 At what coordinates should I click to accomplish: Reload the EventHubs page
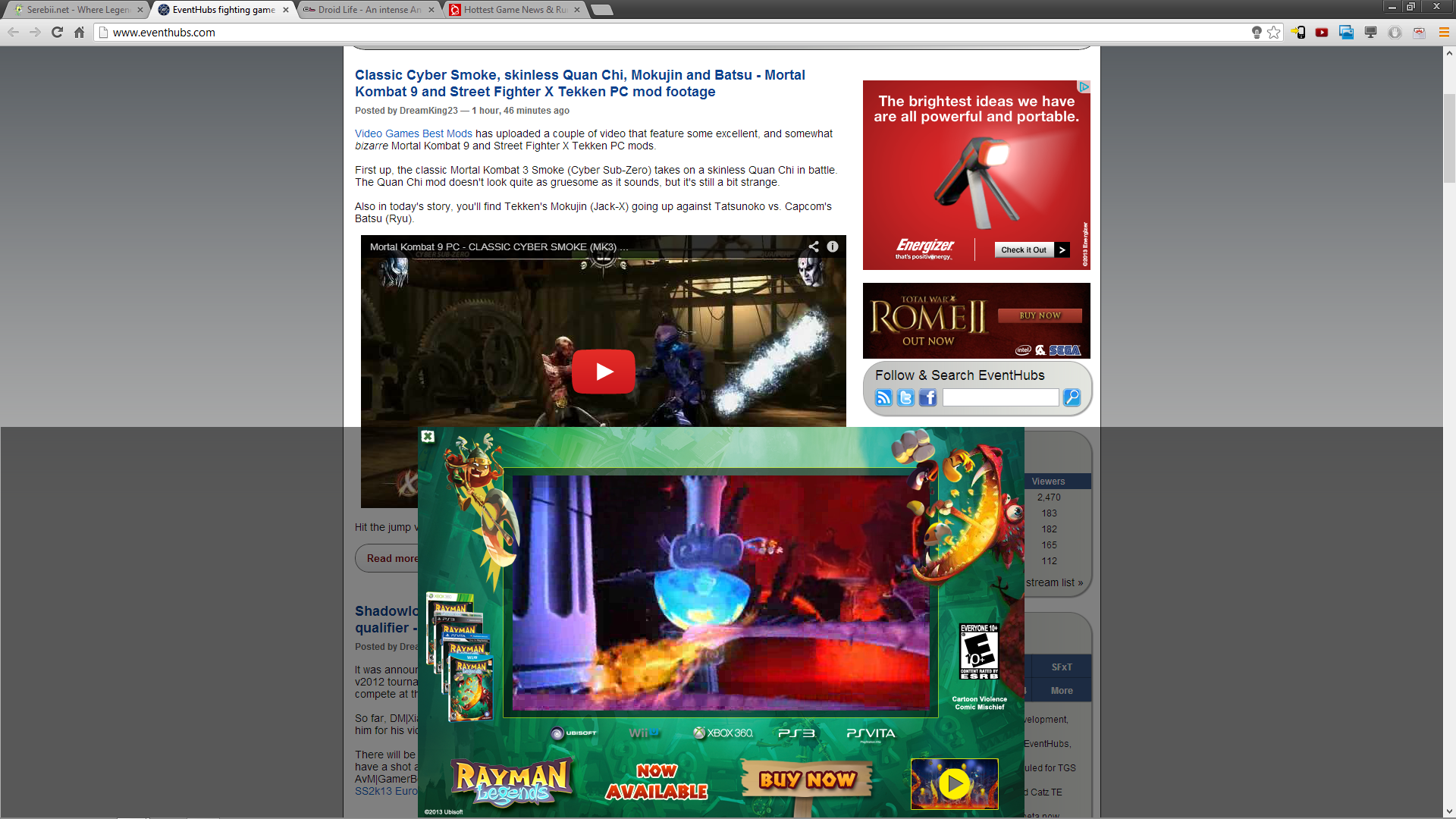click(57, 32)
